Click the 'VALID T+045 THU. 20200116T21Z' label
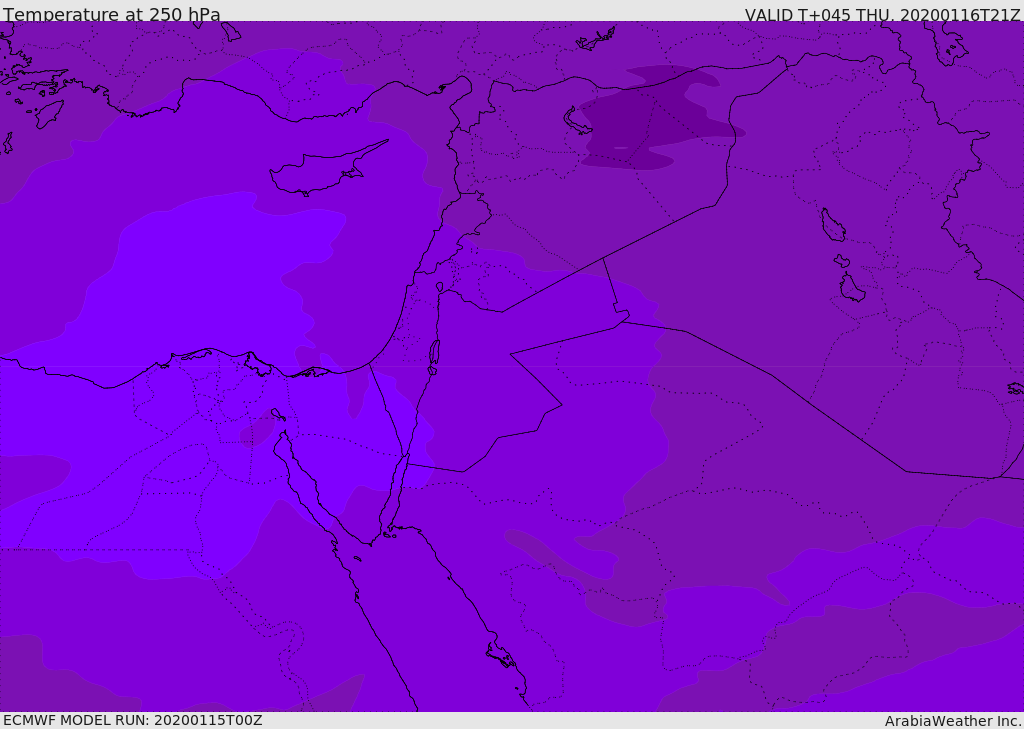This screenshot has height=729, width=1024. 882,15
